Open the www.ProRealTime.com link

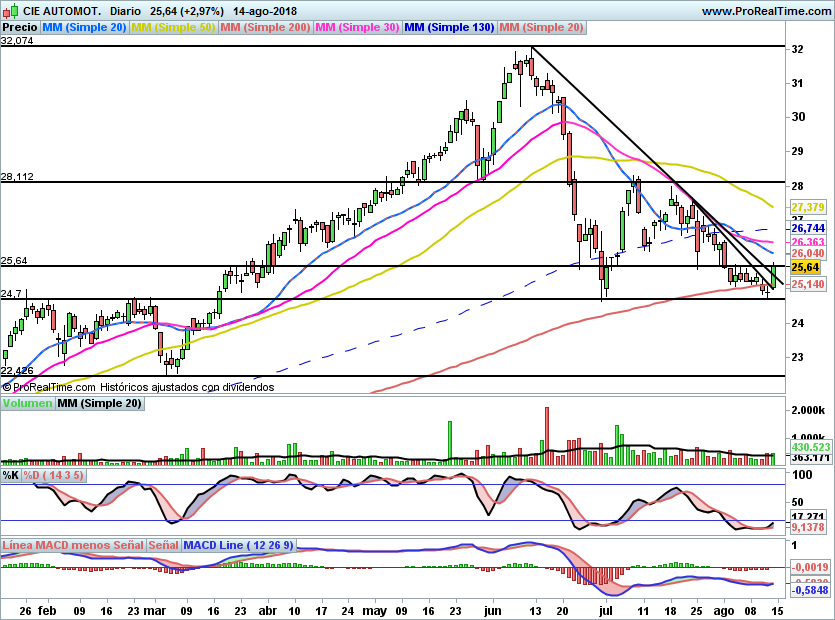[766, 11]
